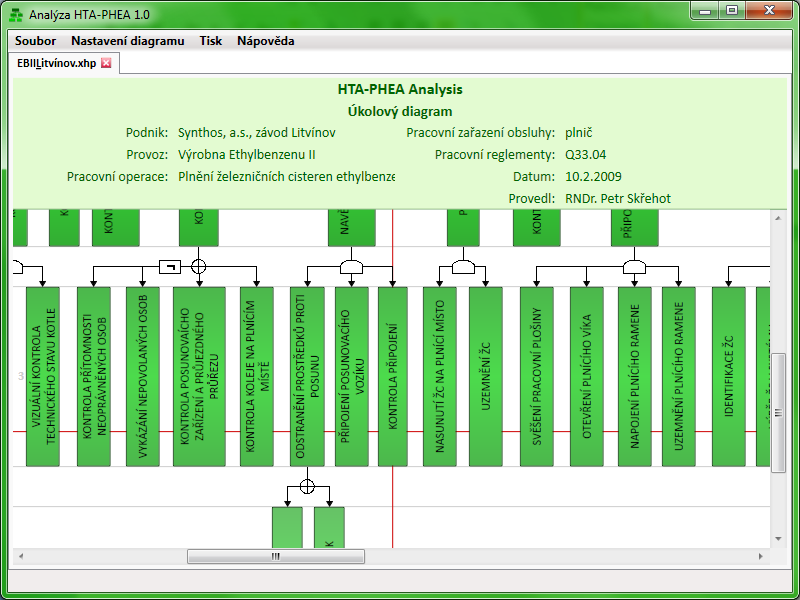The width and height of the screenshot is (800, 600).
Task: Select the UZEMNĚNÍ PLNÍCÍHO RAMENE task box
Action: point(679,377)
